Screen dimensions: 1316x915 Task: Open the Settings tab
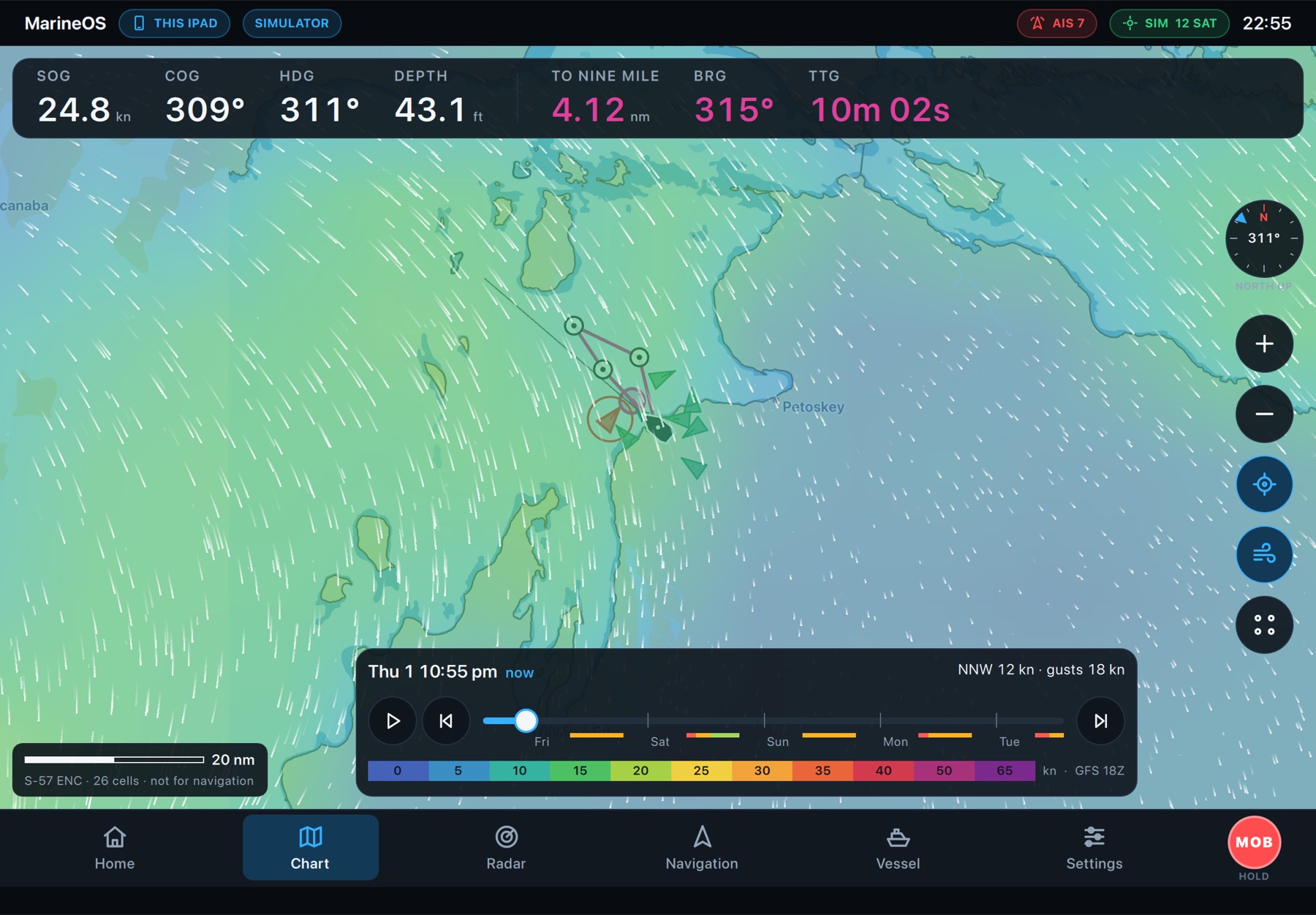click(1094, 848)
